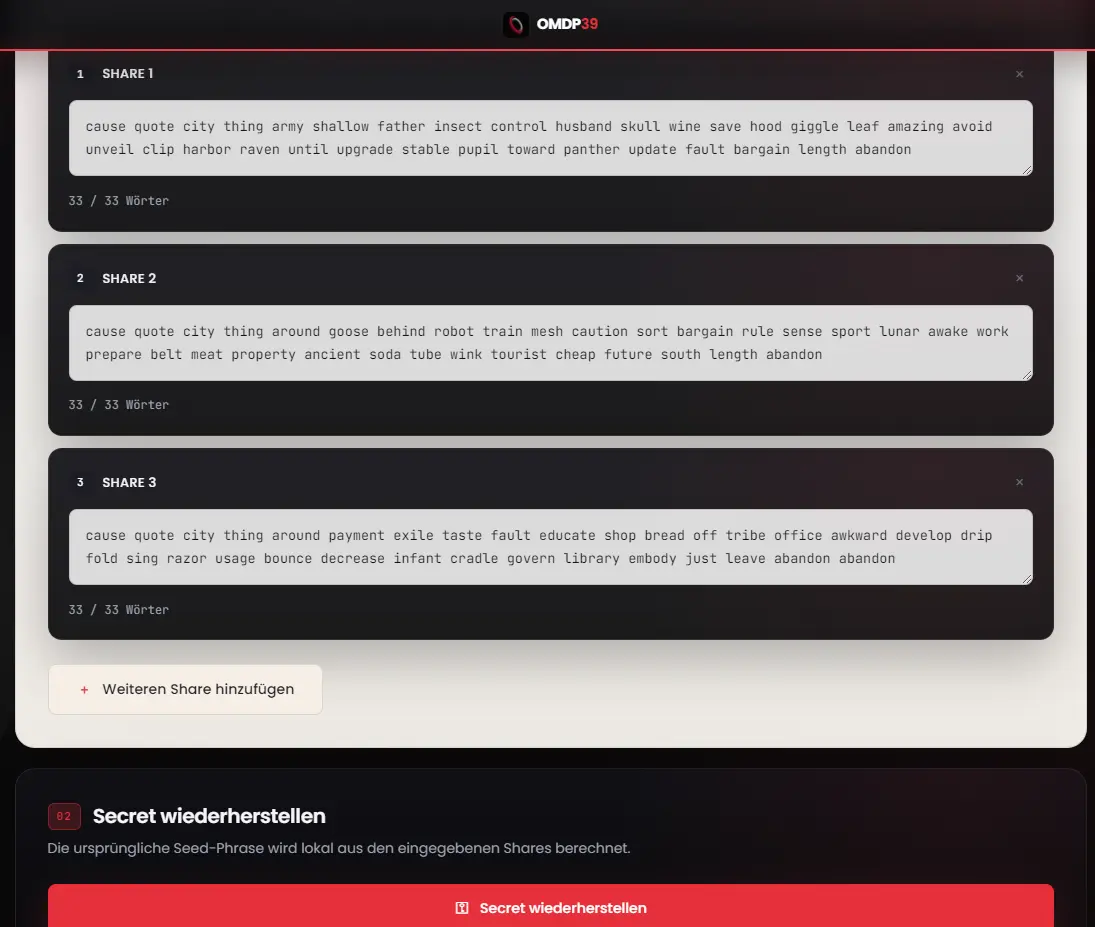This screenshot has width=1095, height=927.
Task: Grab Share 3 textarea resize handle
Action: tap(1027, 579)
